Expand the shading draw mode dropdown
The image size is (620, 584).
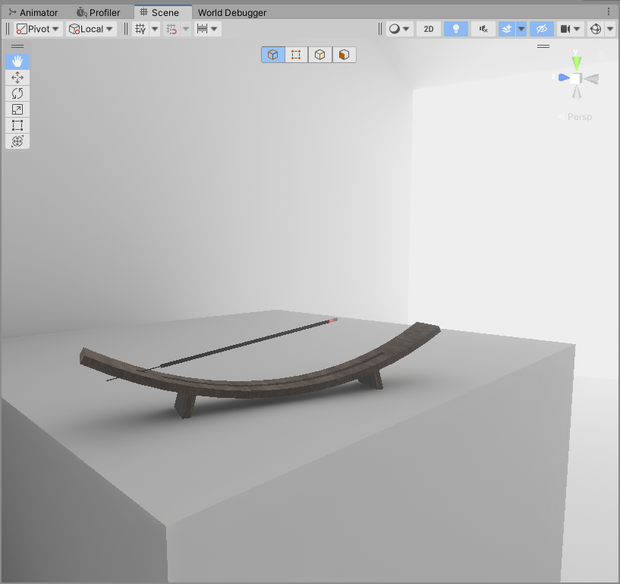pos(399,29)
